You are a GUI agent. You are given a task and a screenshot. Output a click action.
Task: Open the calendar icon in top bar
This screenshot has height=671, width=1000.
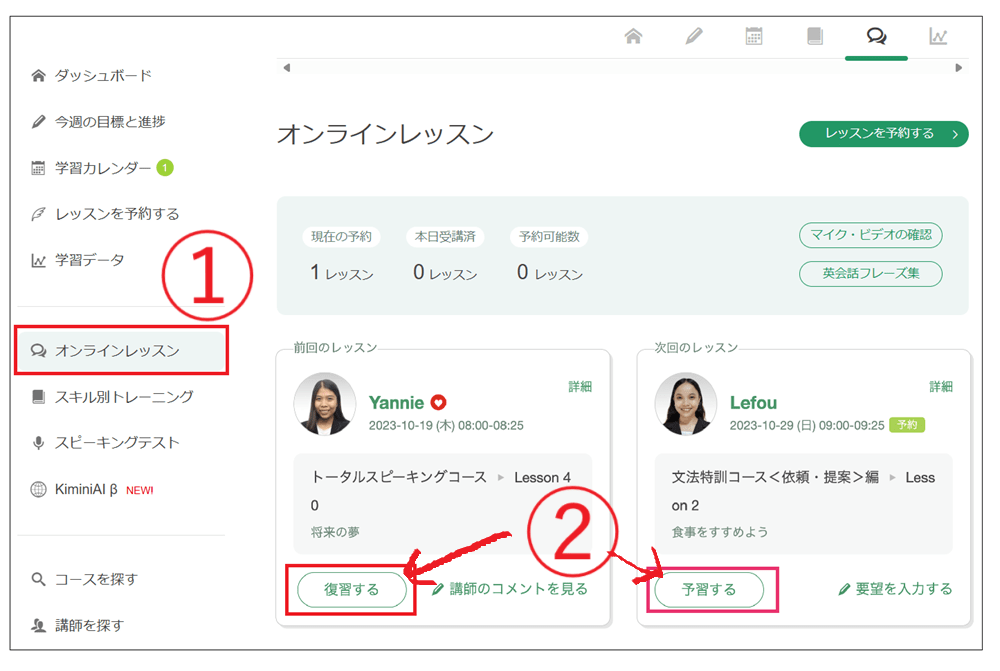pyautogui.click(x=754, y=36)
